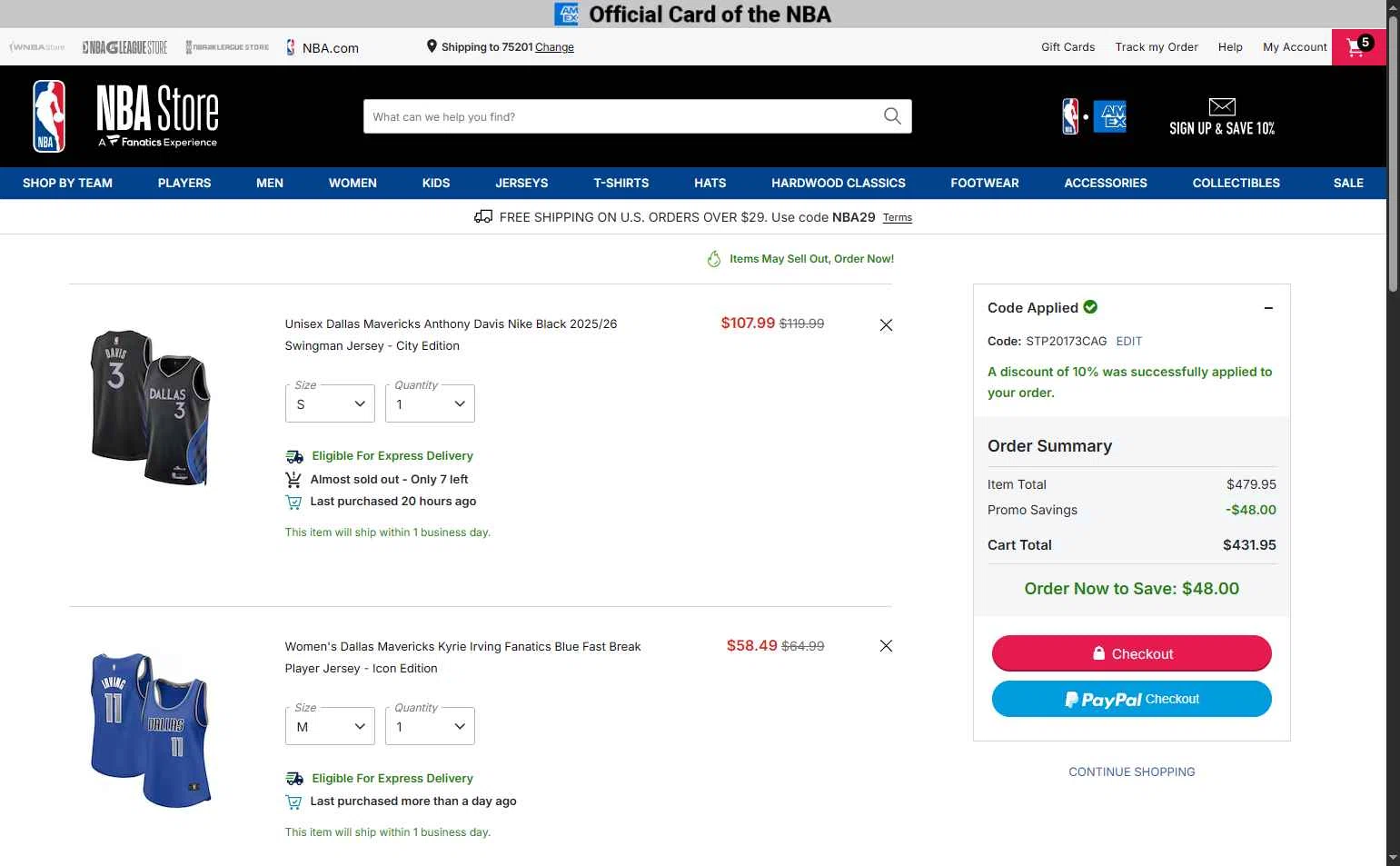Open Gift Cards link
Viewport: 1400px width, 866px height.
(x=1068, y=47)
